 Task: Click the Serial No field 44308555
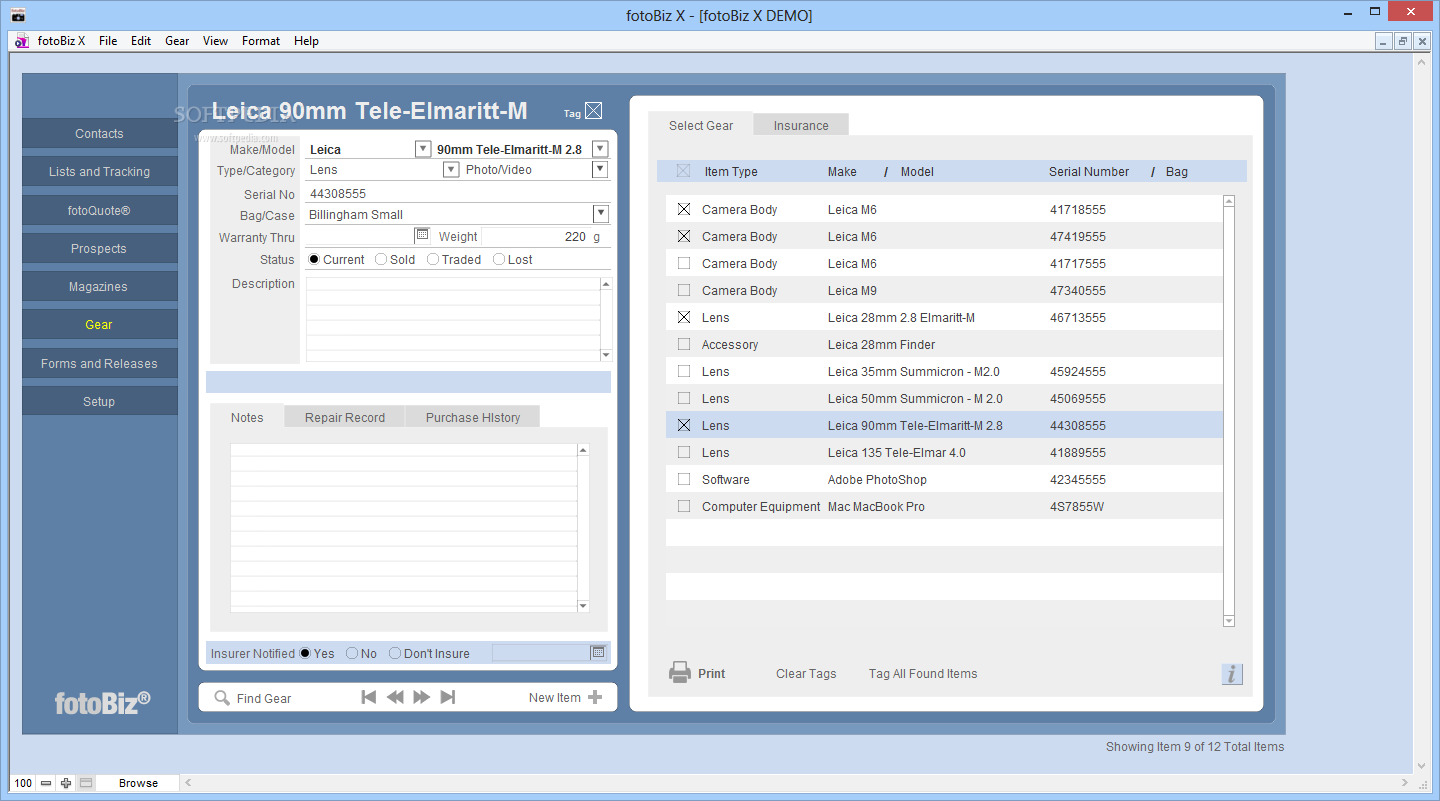(x=457, y=193)
